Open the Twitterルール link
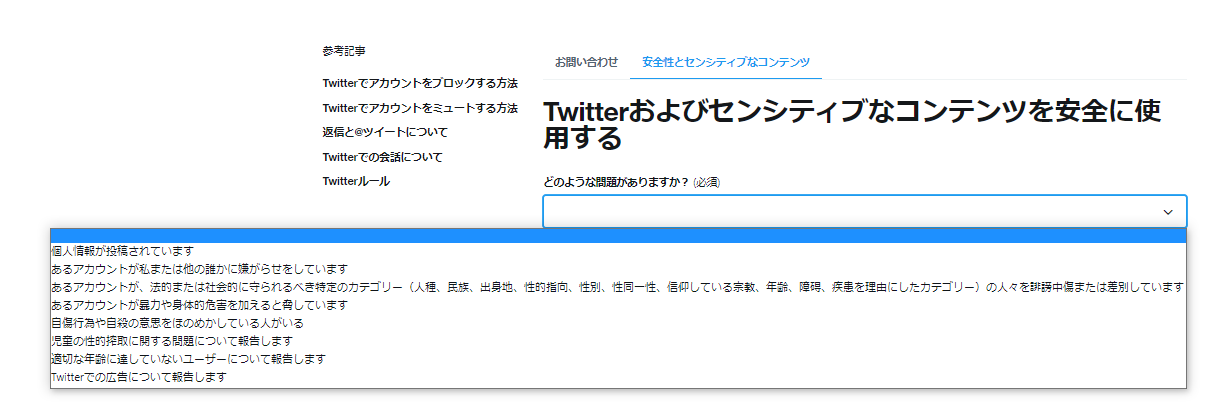Image resolution: width=1223 pixels, height=415 pixels. 356,181
